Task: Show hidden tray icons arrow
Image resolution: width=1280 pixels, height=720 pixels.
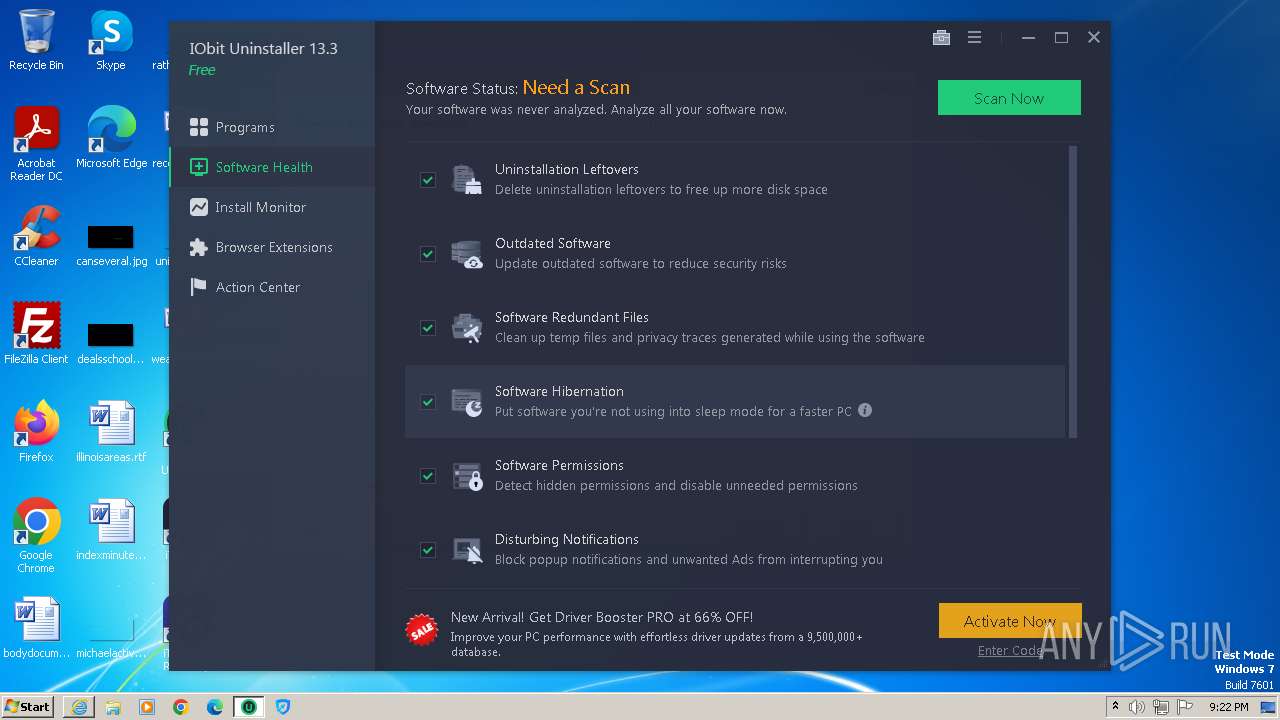Action: (x=1116, y=707)
